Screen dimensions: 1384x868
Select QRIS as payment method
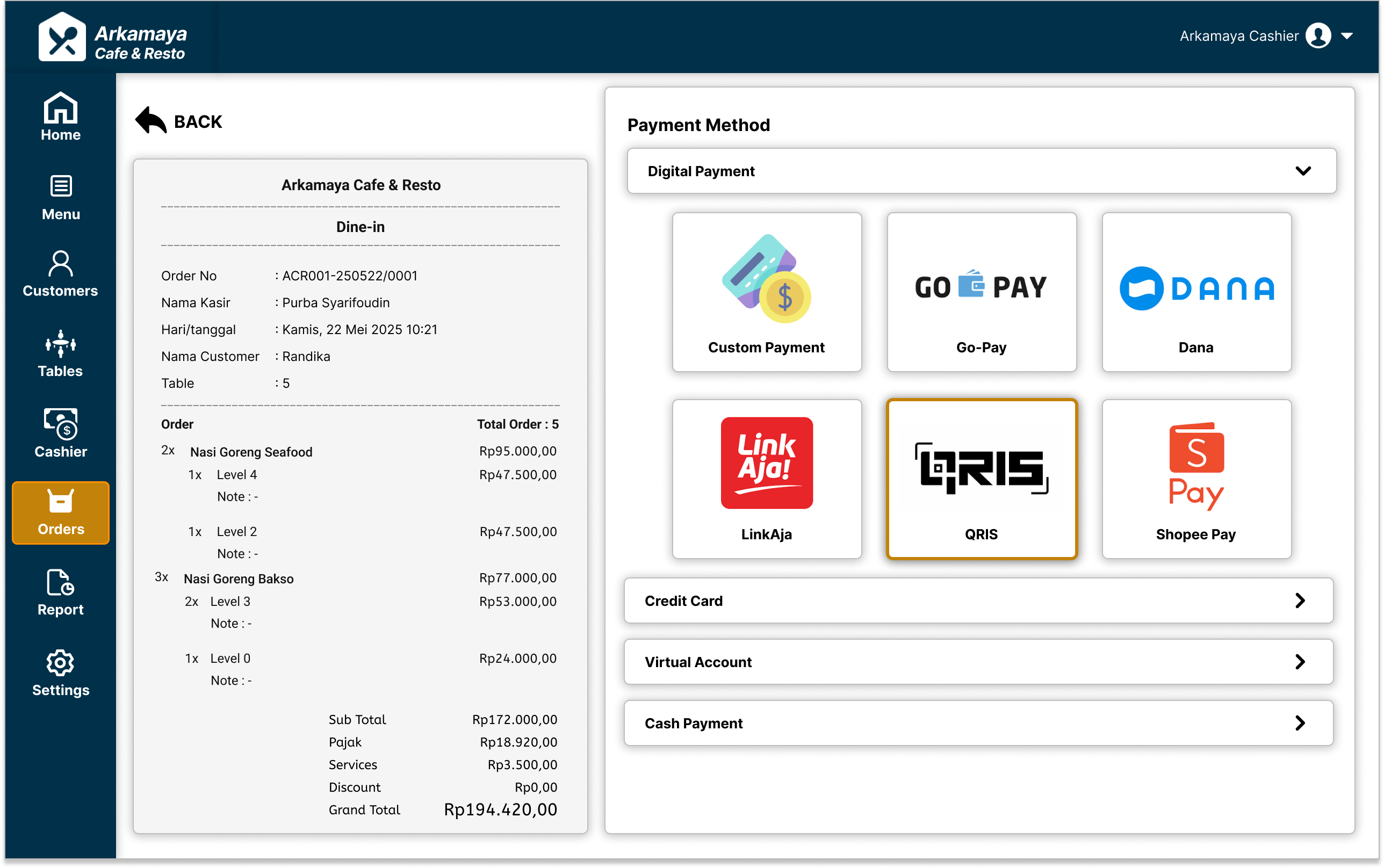coord(982,479)
